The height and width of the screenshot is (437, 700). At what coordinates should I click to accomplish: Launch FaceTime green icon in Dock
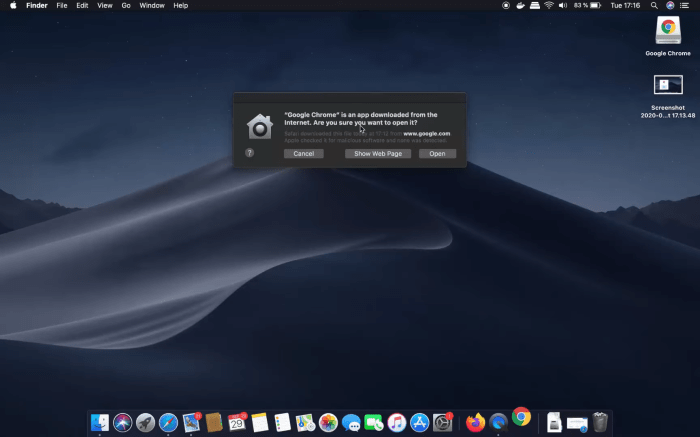[374, 422]
